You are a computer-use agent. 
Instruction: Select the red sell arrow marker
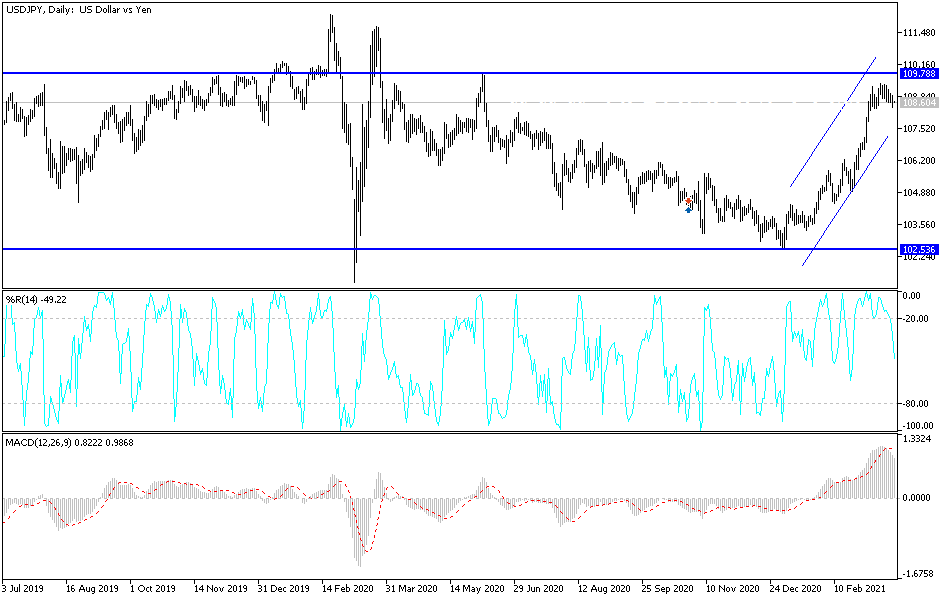[688, 201]
